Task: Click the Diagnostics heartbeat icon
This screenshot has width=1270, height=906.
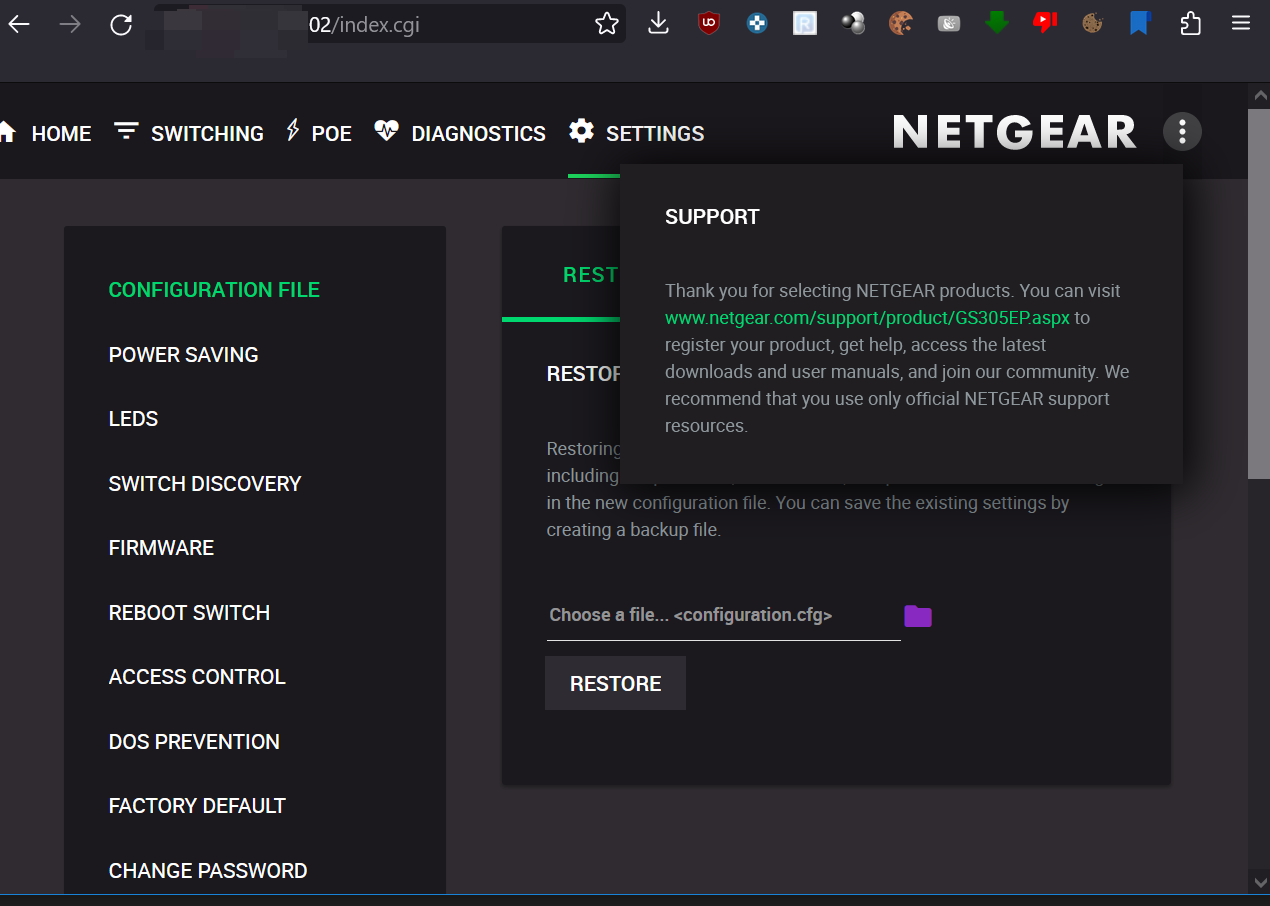Action: 386,130
